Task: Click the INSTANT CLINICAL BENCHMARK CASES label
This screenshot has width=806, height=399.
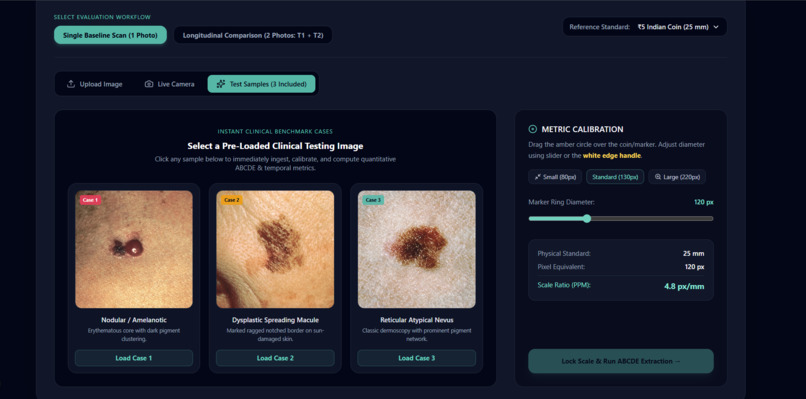Action: pos(275,132)
